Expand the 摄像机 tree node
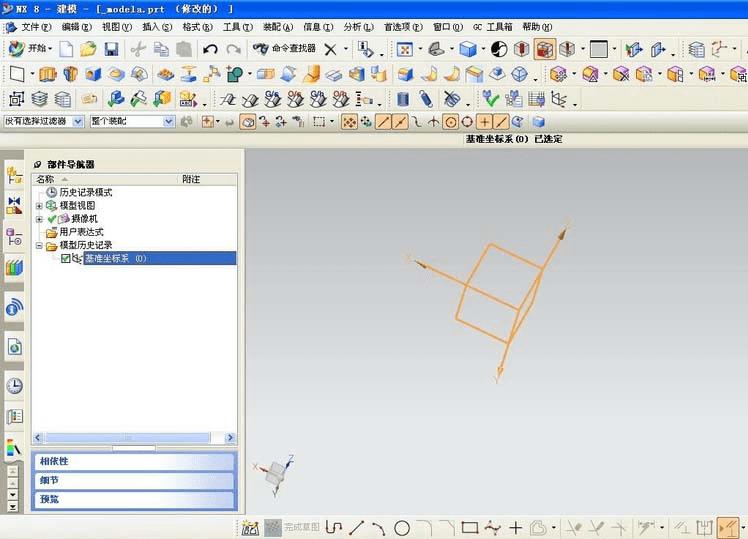Screen dimensions: 748x539 39,219
